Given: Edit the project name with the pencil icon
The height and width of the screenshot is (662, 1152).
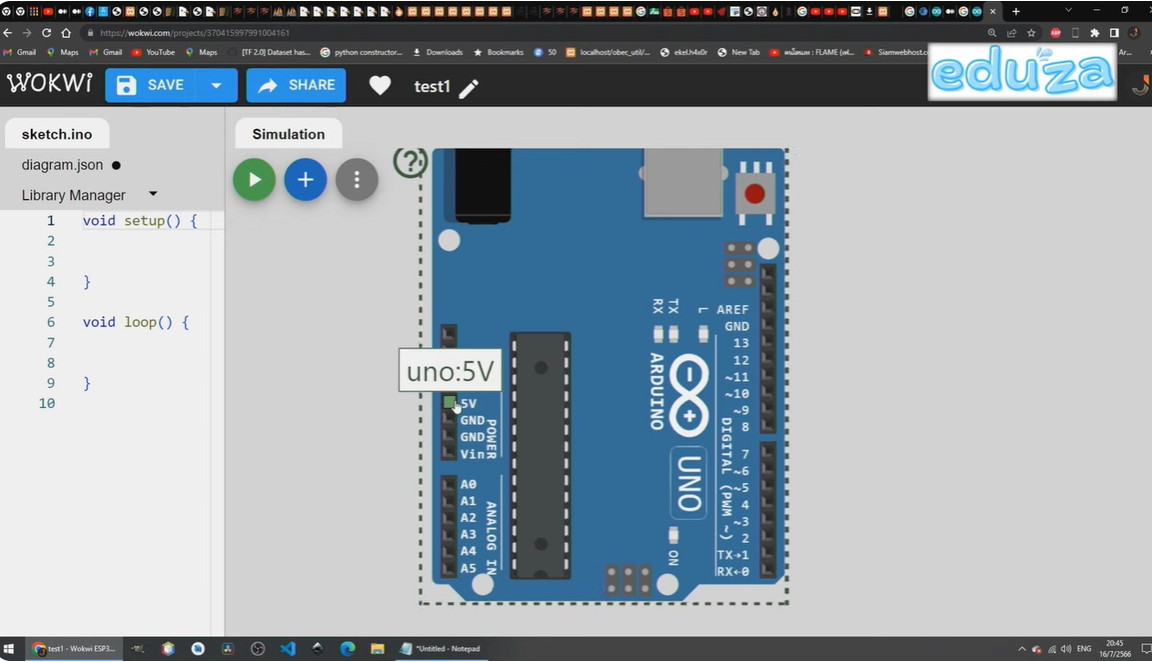Looking at the screenshot, I should 468,88.
